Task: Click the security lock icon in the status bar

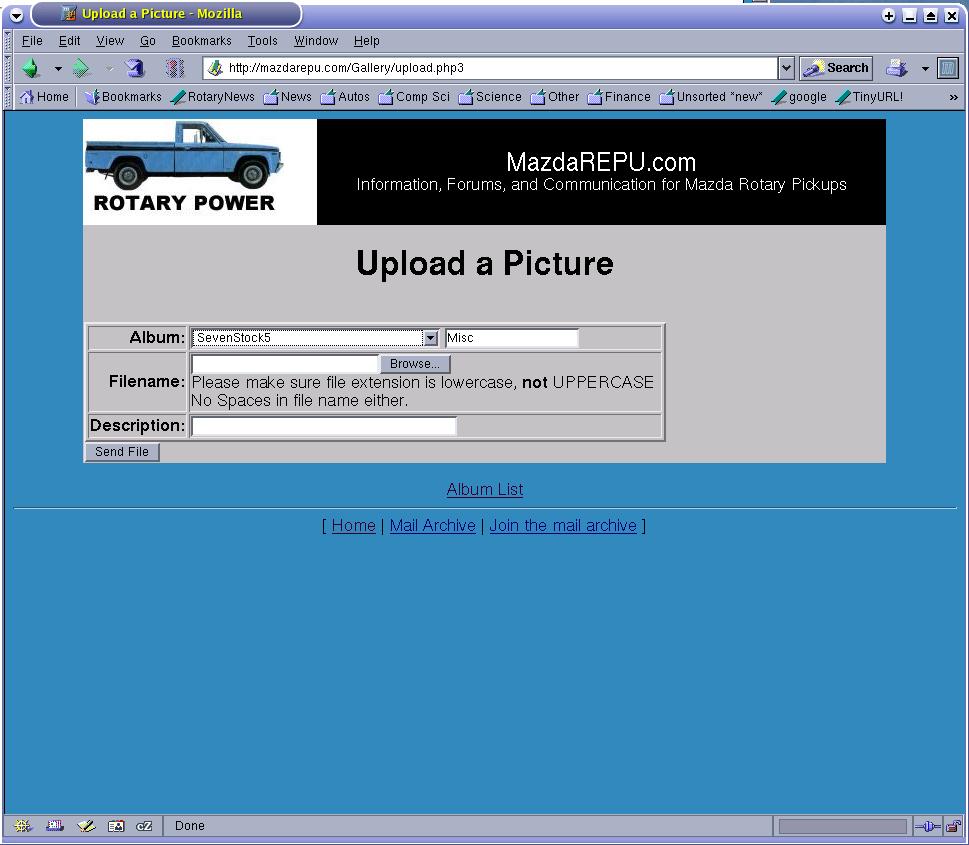Action: (954, 826)
